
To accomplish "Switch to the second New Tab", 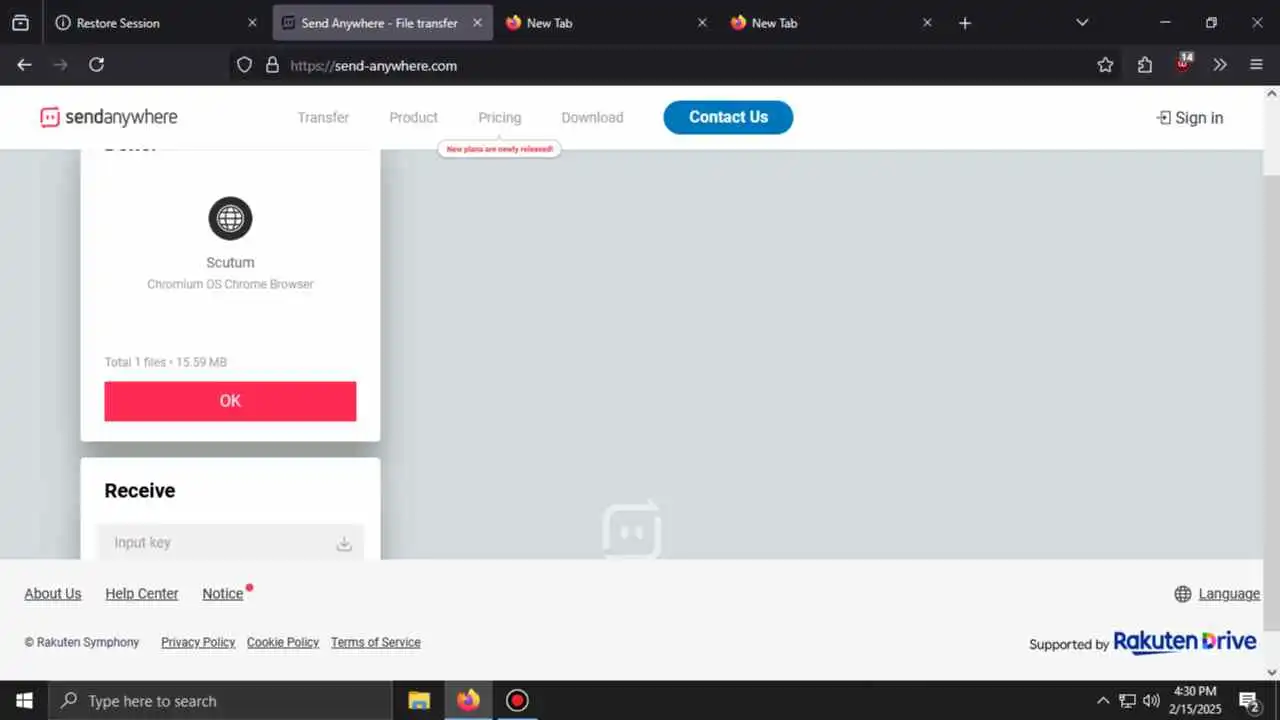I will [830, 22].
